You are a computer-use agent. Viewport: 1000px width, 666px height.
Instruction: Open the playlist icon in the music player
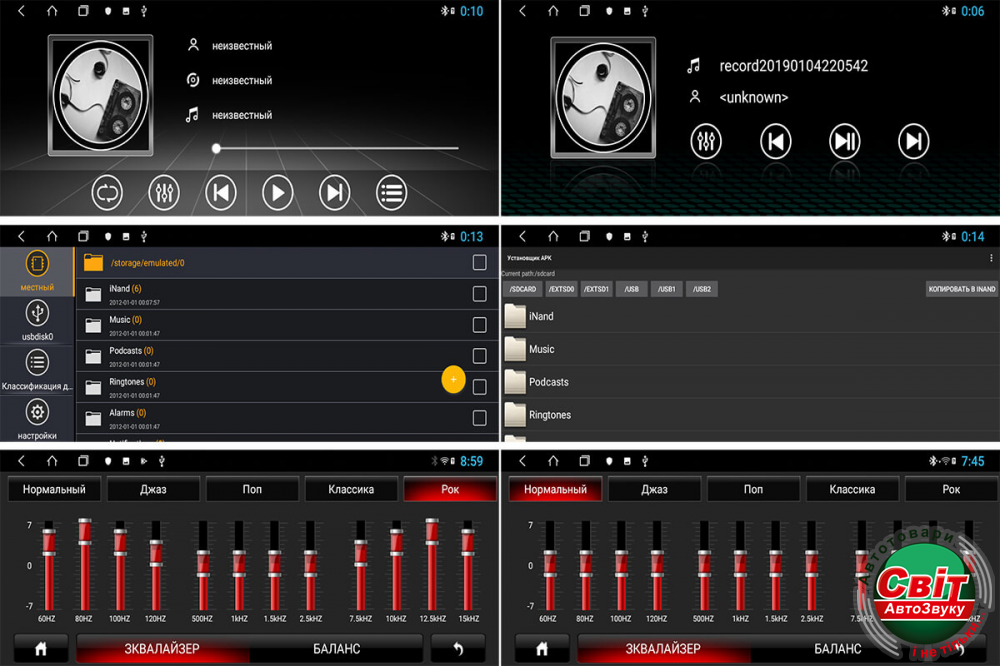391,192
